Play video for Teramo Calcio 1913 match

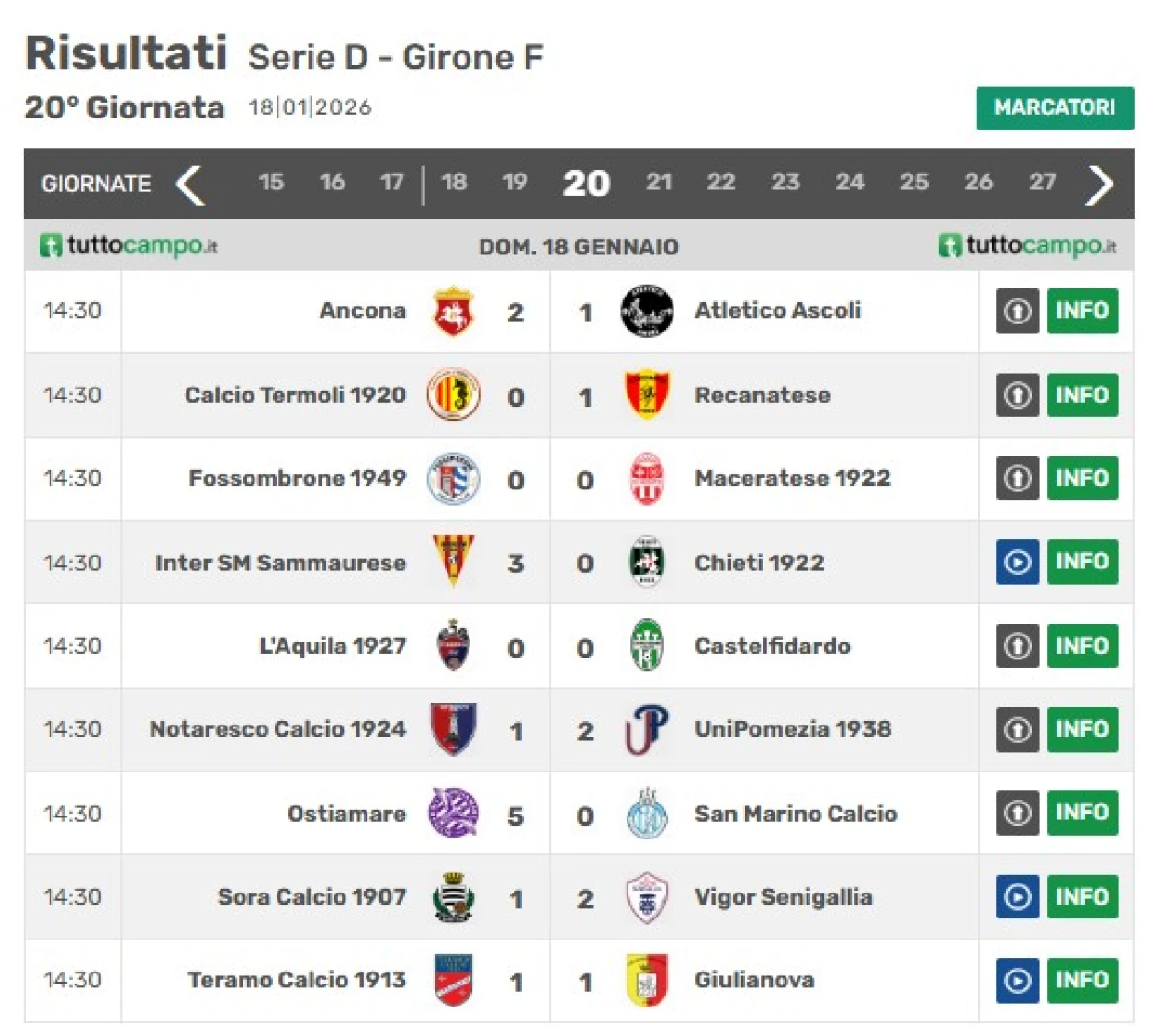(x=1017, y=980)
